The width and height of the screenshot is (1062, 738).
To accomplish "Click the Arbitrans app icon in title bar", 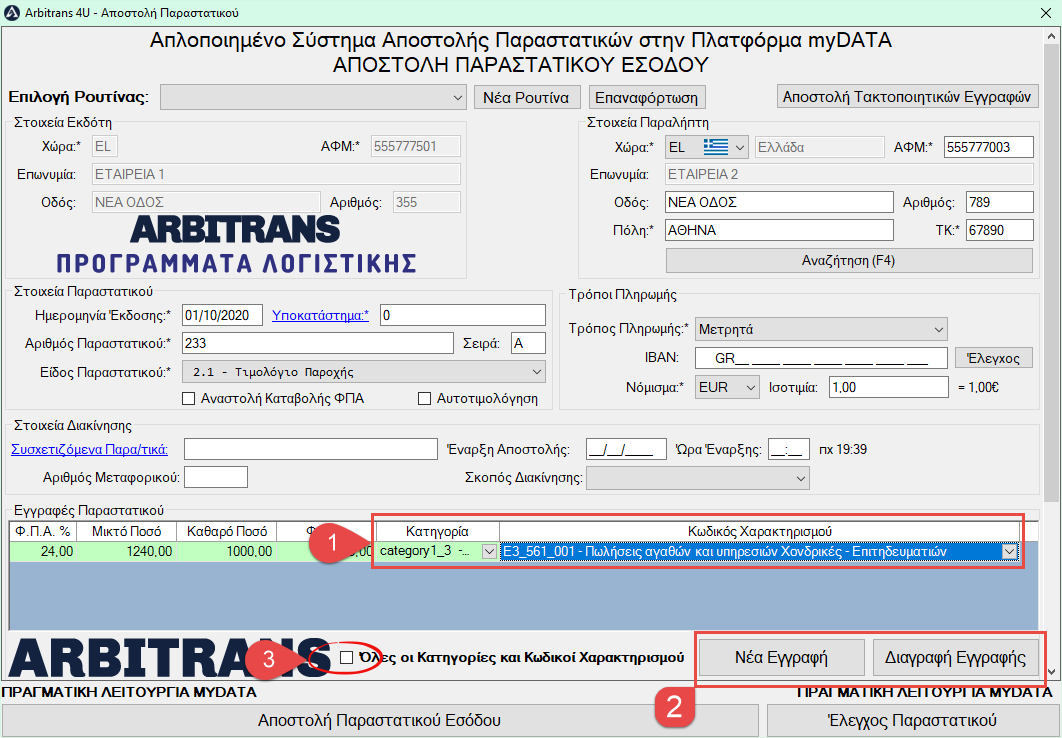I will (12, 13).
